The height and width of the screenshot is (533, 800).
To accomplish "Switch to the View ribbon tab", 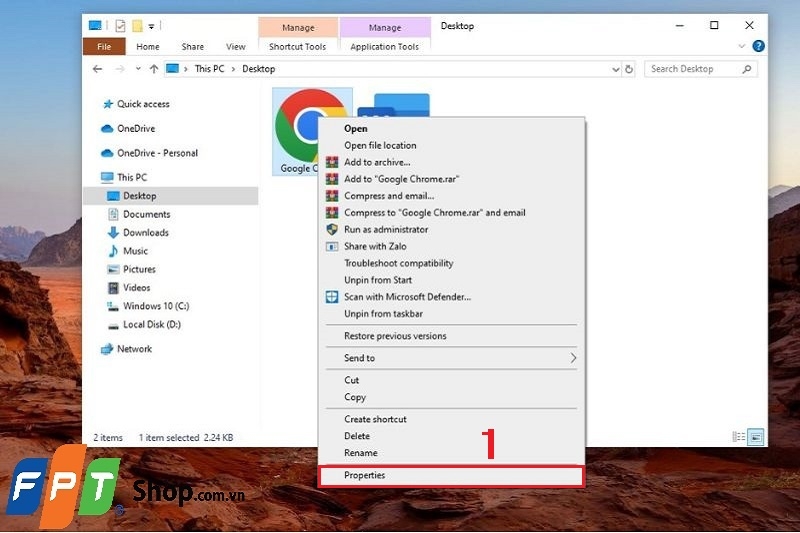I will click(236, 46).
